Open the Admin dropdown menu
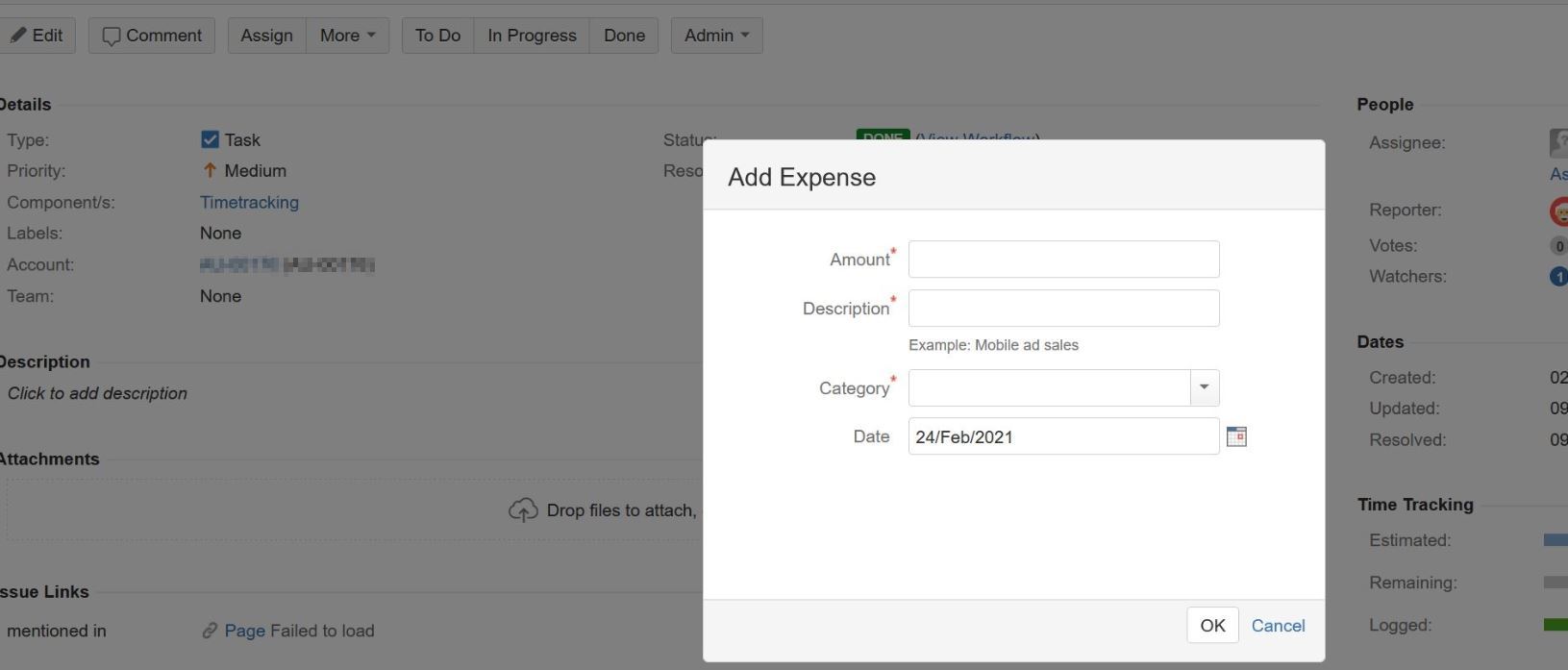 coord(716,36)
